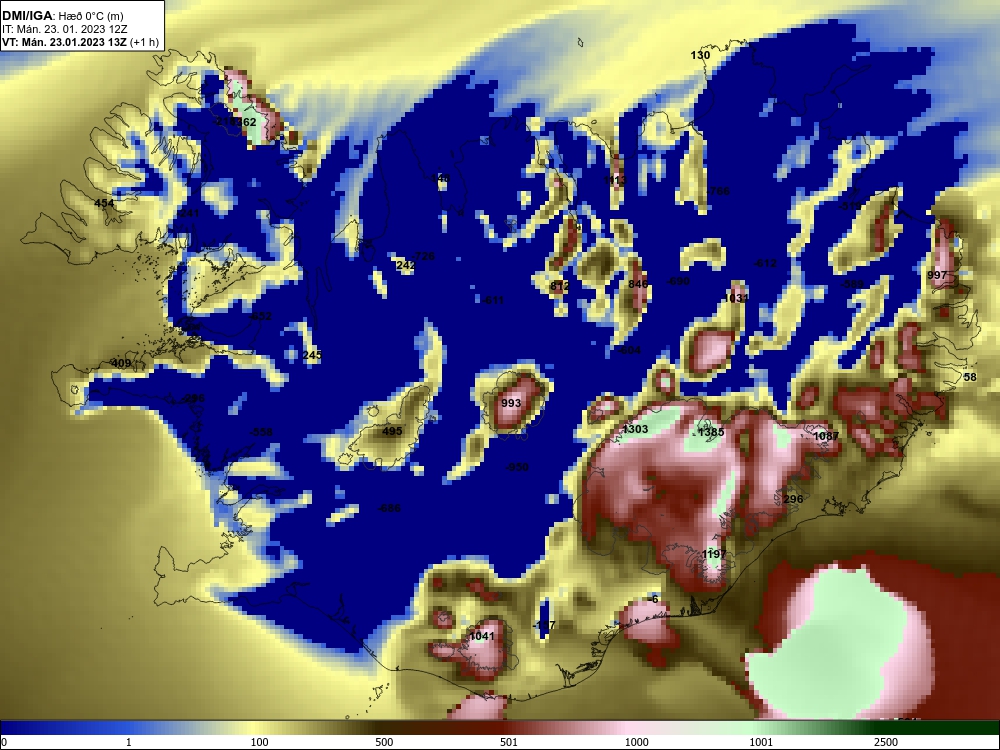Click the 362 value on the map
This screenshot has height=750, width=1000.
pyautogui.click(x=246, y=122)
